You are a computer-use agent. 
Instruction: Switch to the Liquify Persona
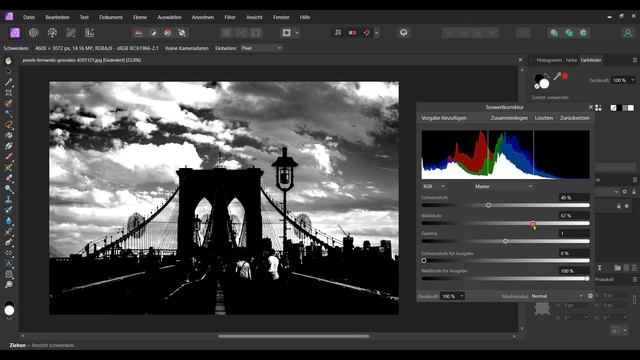click(33, 33)
